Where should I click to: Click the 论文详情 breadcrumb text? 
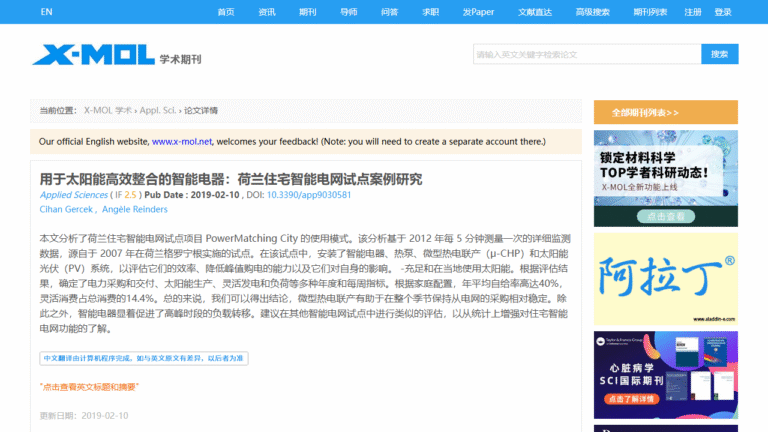[201, 111]
